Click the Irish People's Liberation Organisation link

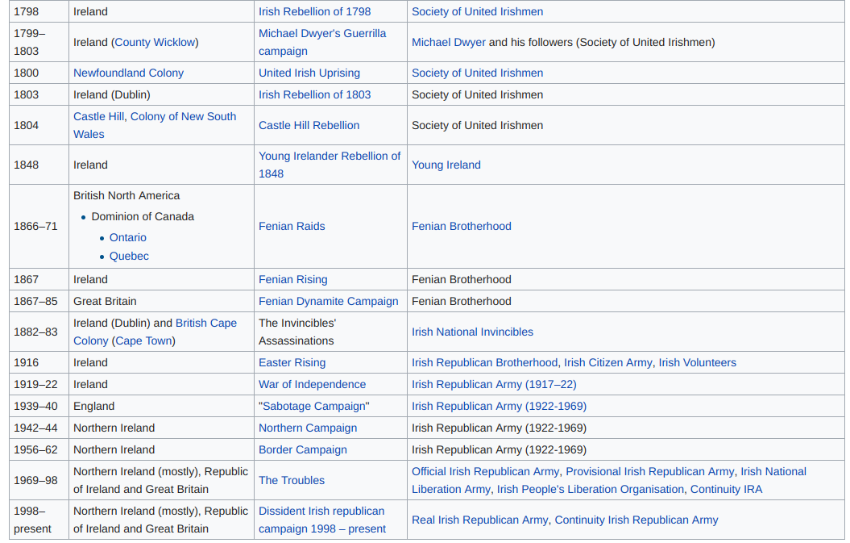click(590, 489)
